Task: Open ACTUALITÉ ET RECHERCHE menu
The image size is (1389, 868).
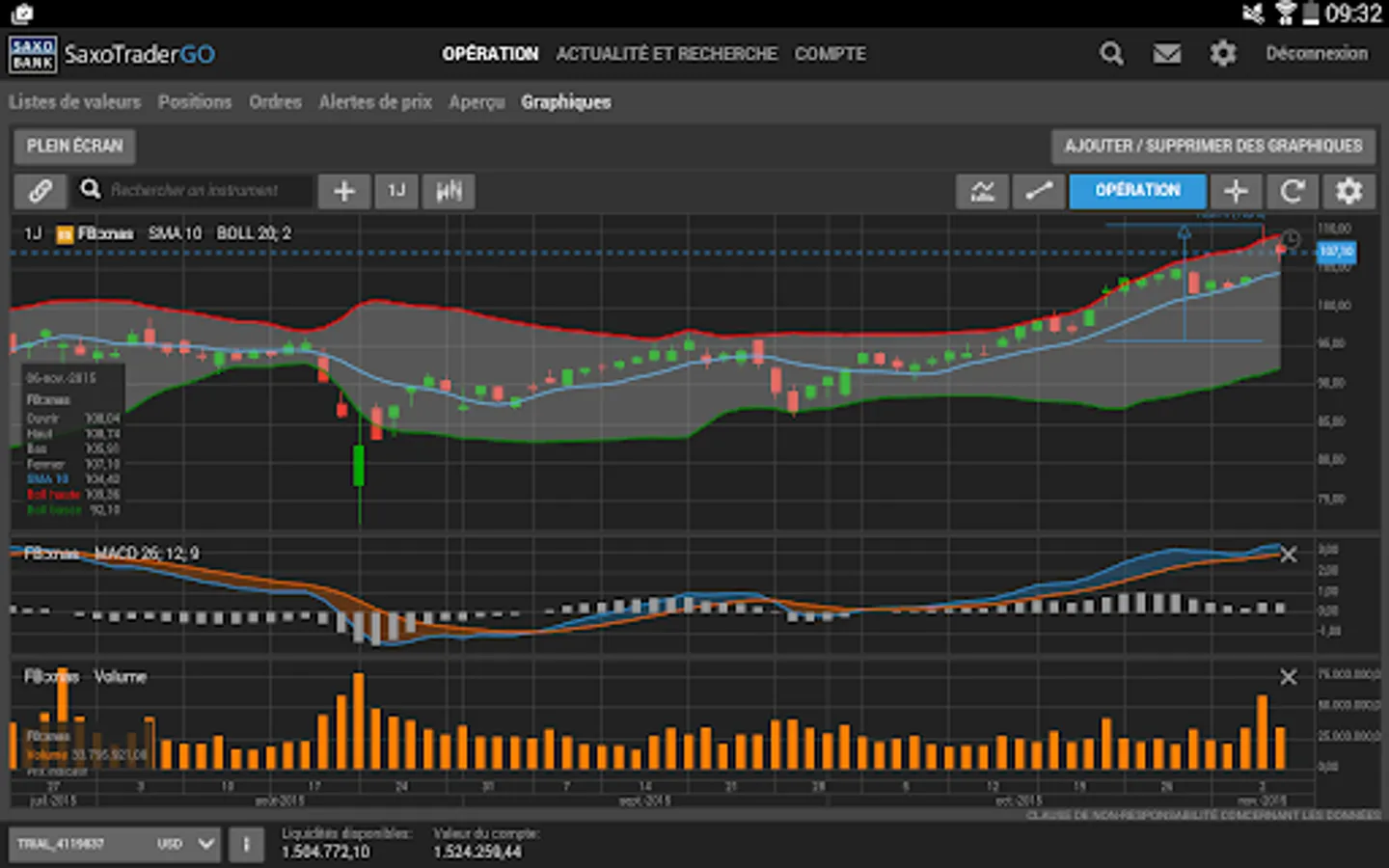Action: tap(667, 54)
